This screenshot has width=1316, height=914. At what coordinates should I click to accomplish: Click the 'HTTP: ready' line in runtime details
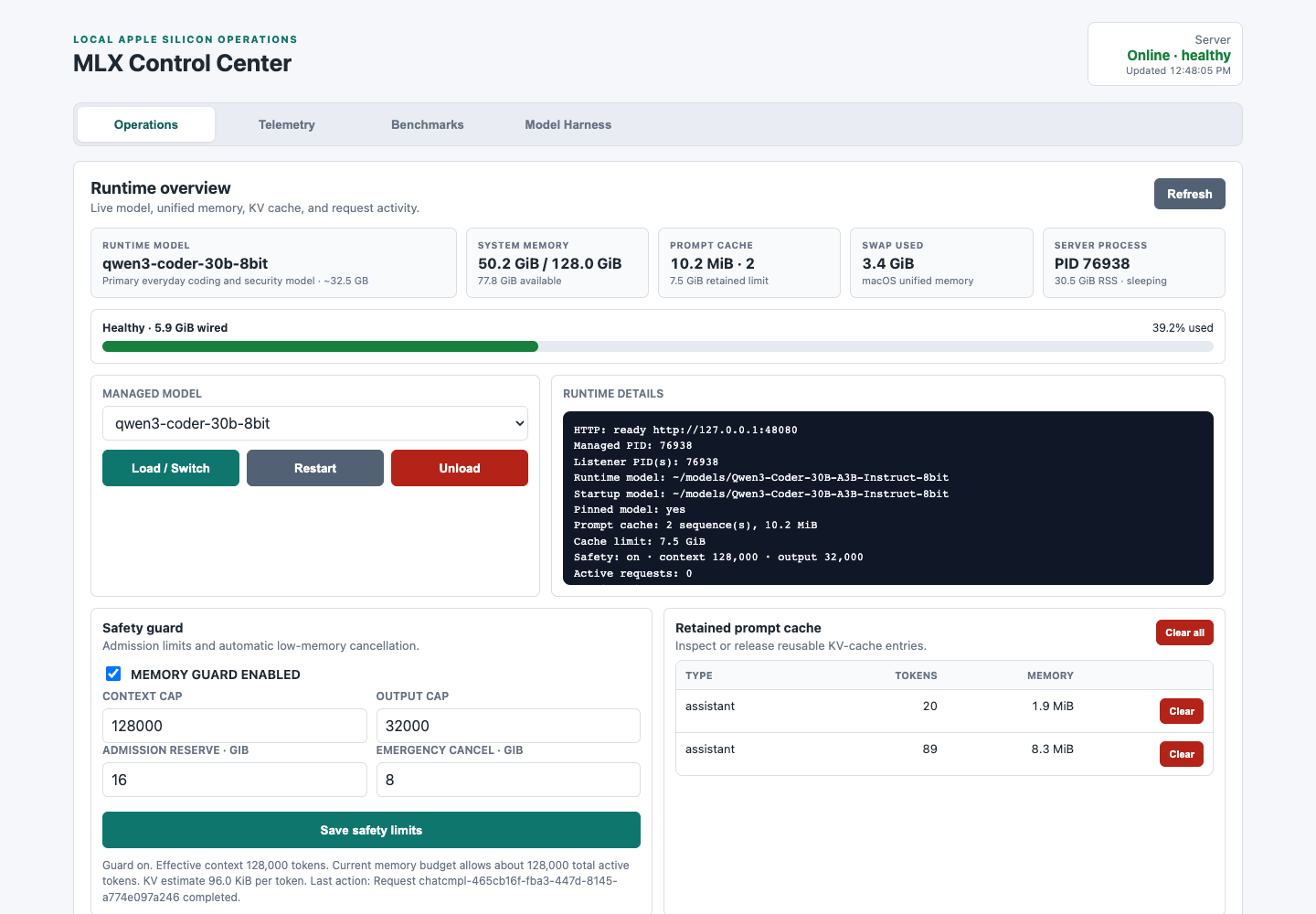tap(685, 430)
